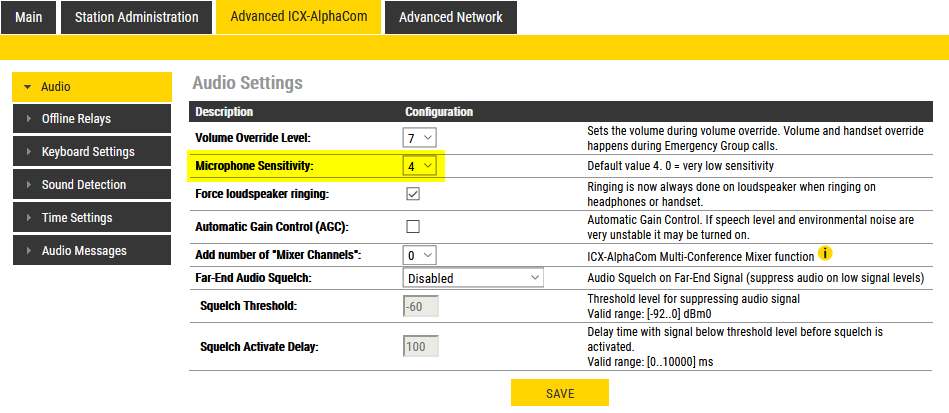Click Squelch Activate Delay input field

click(x=421, y=347)
